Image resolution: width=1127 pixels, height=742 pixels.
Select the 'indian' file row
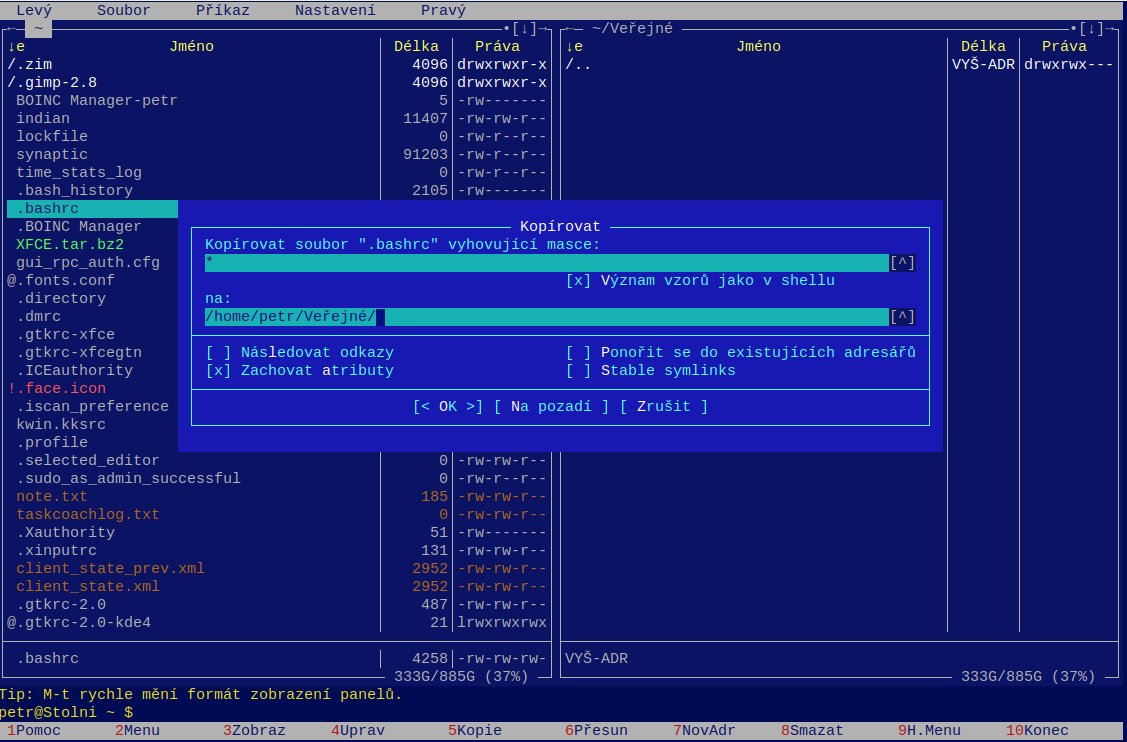[x=277, y=119]
